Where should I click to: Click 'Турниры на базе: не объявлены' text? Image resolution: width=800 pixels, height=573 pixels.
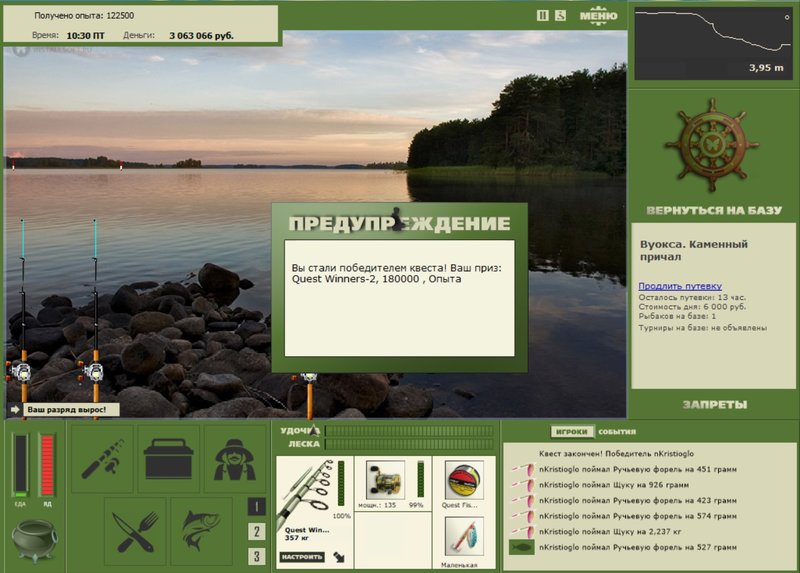[x=703, y=328]
